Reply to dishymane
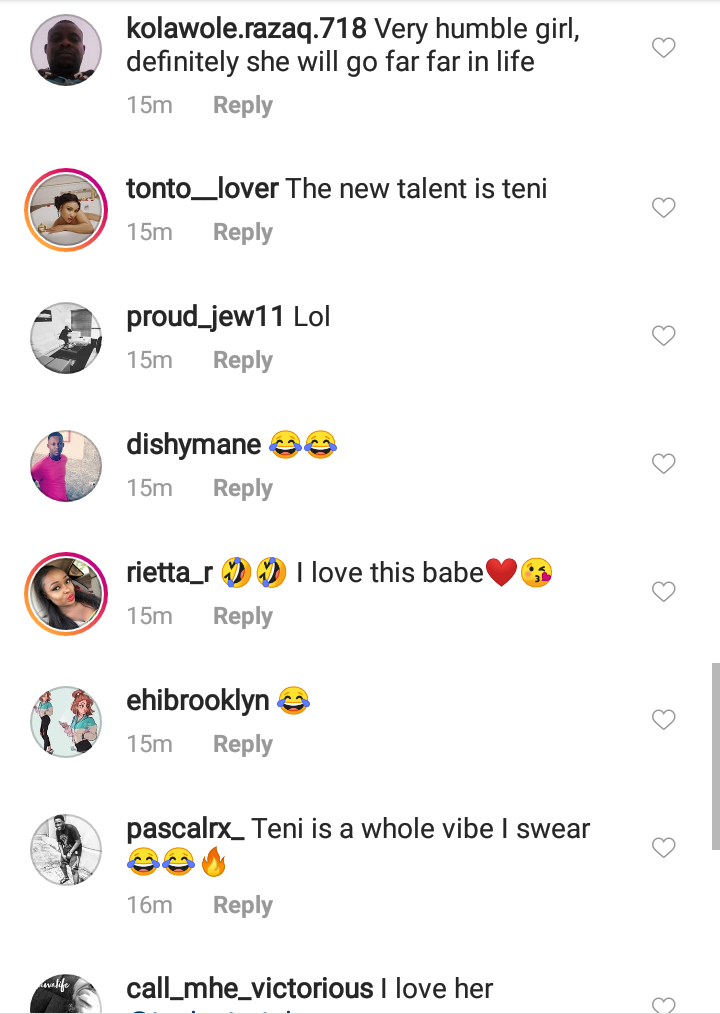This screenshot has height=1014, width=720. 242,488
